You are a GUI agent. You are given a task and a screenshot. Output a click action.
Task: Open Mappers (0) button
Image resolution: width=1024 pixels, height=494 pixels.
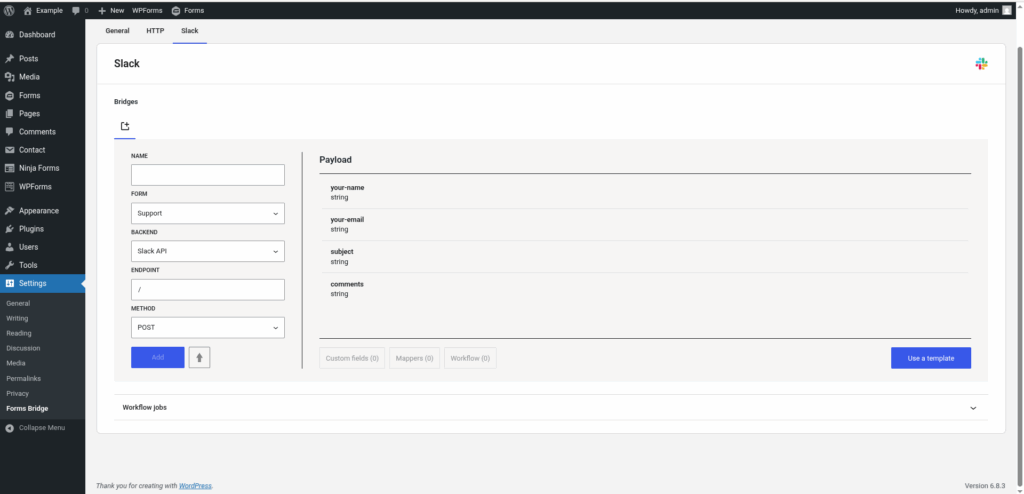point(415,358)
